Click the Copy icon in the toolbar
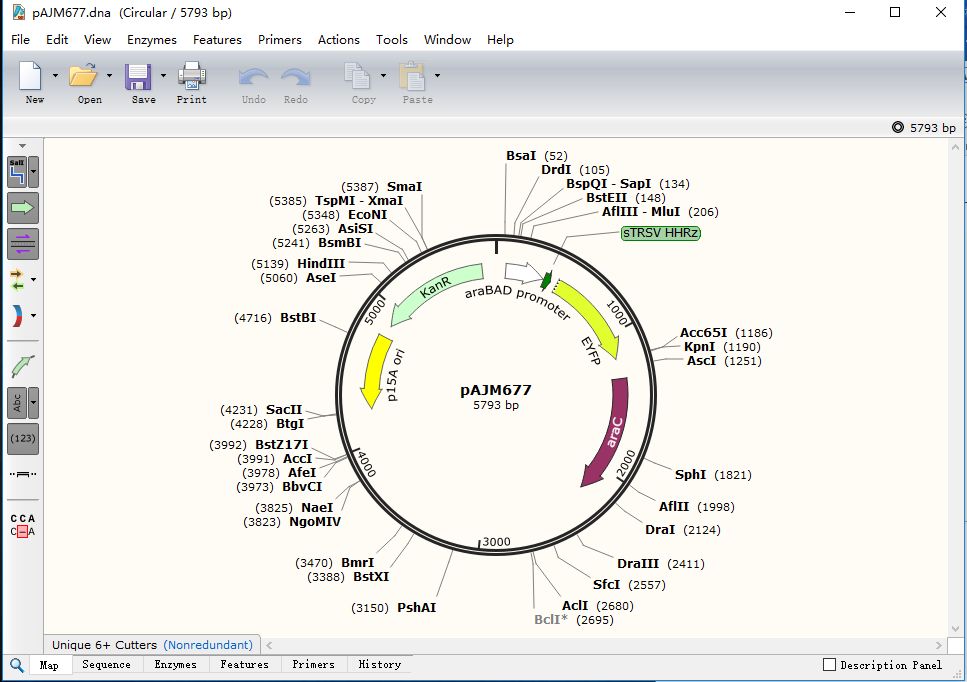The image size is (967, 682). click(357, 76)
